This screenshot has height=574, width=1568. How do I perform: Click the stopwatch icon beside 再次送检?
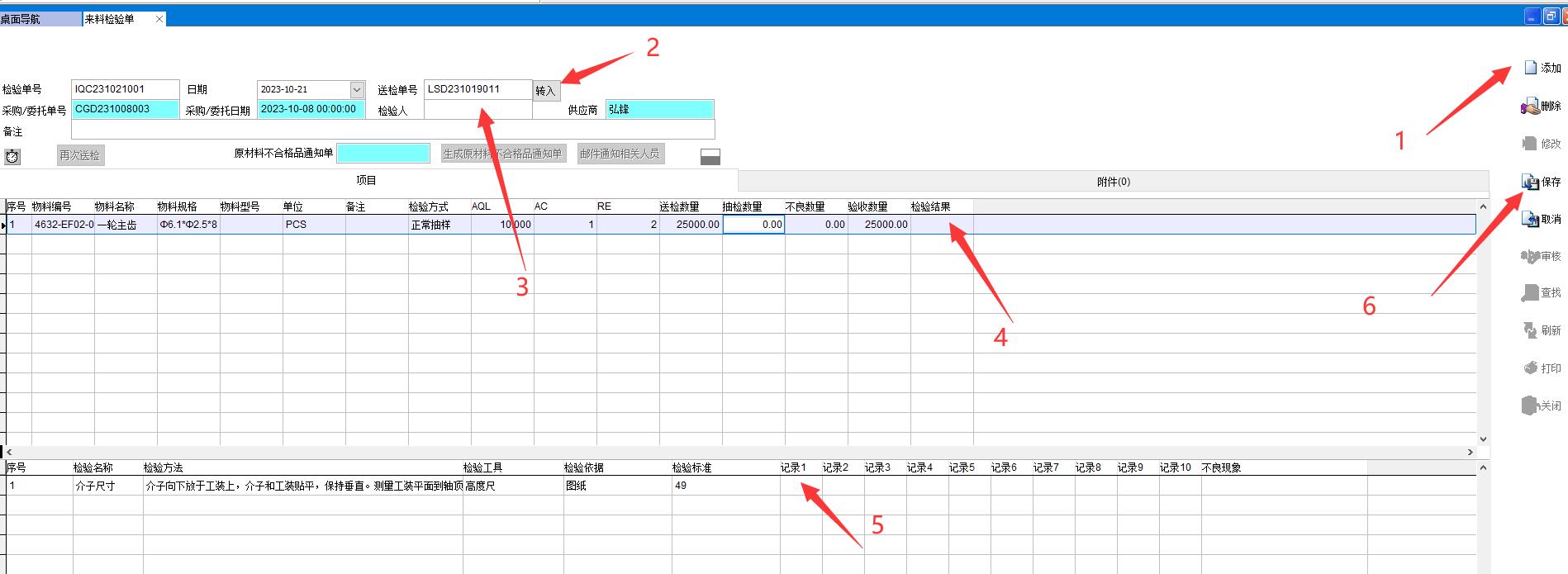coord(12,156)
